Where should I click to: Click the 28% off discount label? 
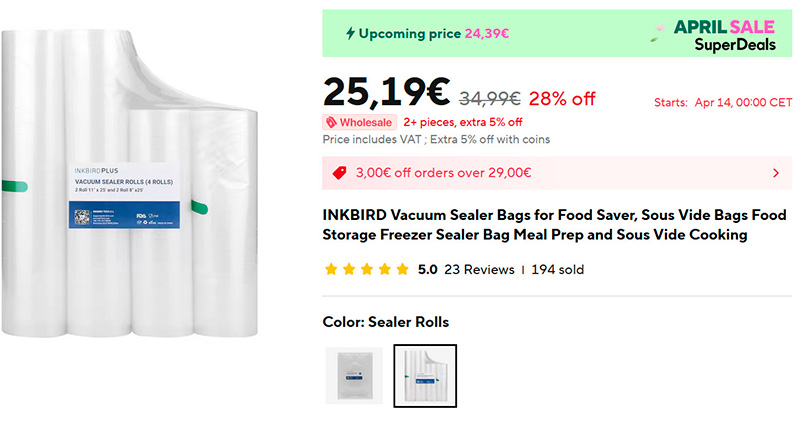tap(562, 98)
